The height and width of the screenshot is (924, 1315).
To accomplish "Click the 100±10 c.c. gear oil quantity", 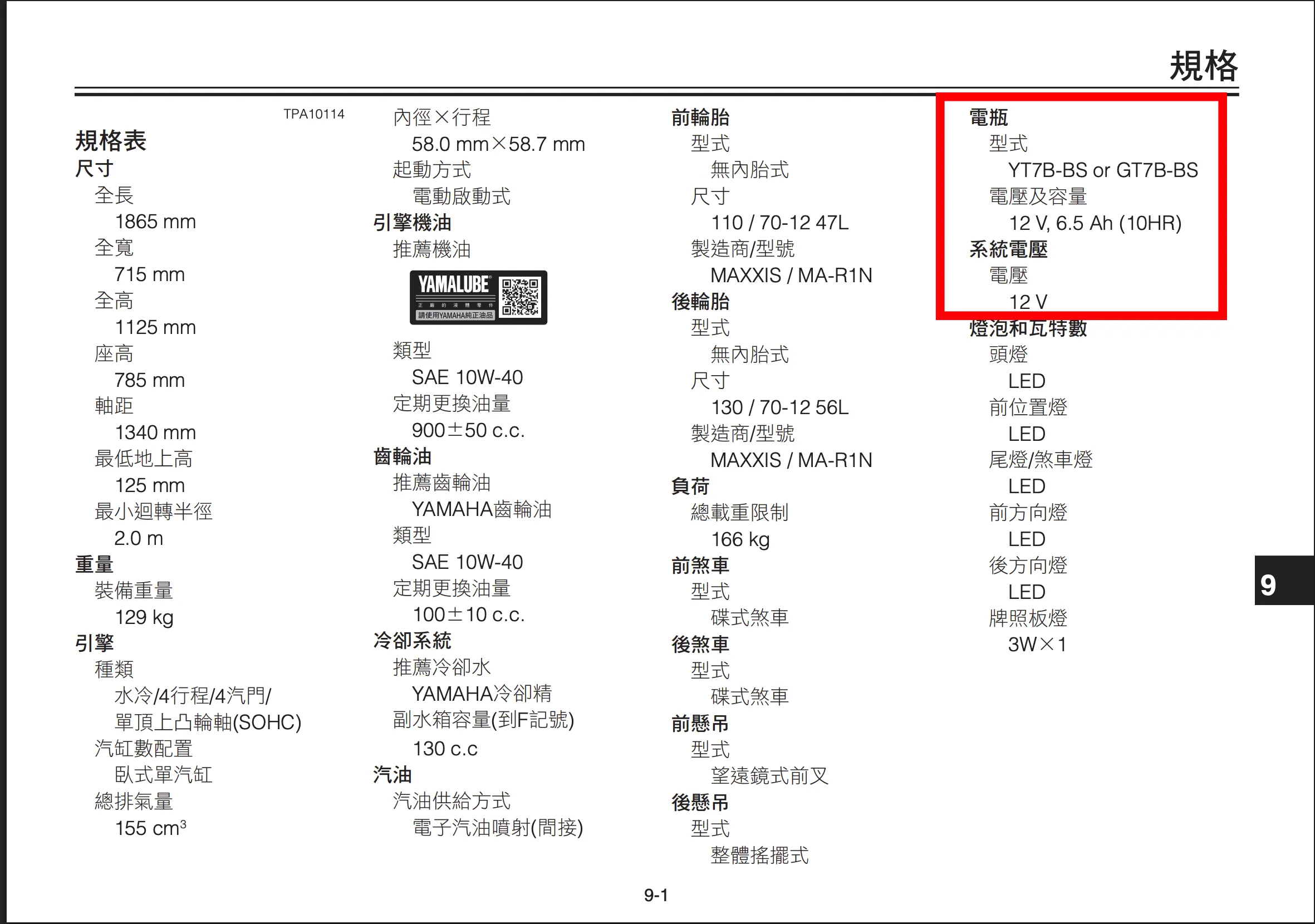I will pos(469,615).
